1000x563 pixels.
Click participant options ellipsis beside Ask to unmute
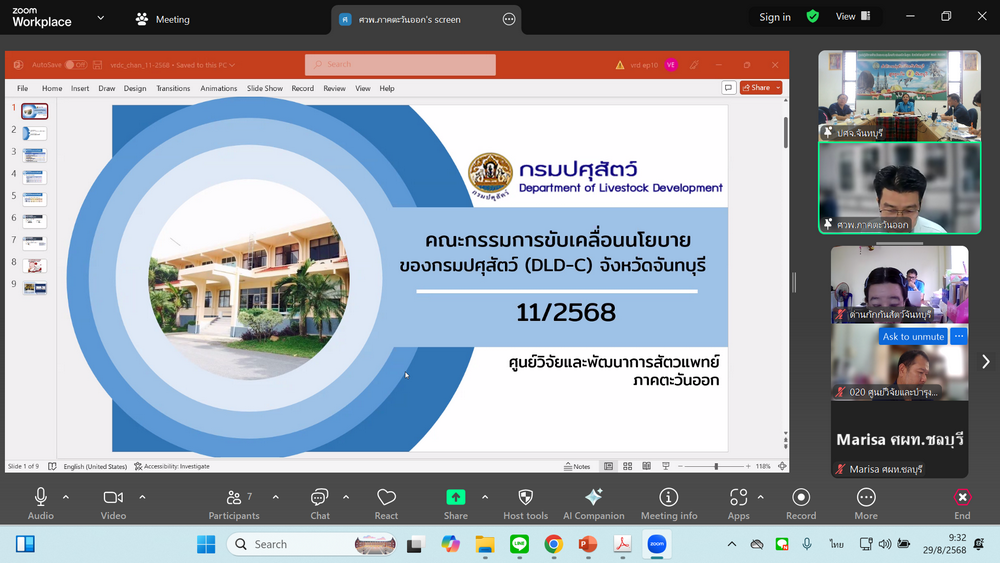tap(959, 336)
